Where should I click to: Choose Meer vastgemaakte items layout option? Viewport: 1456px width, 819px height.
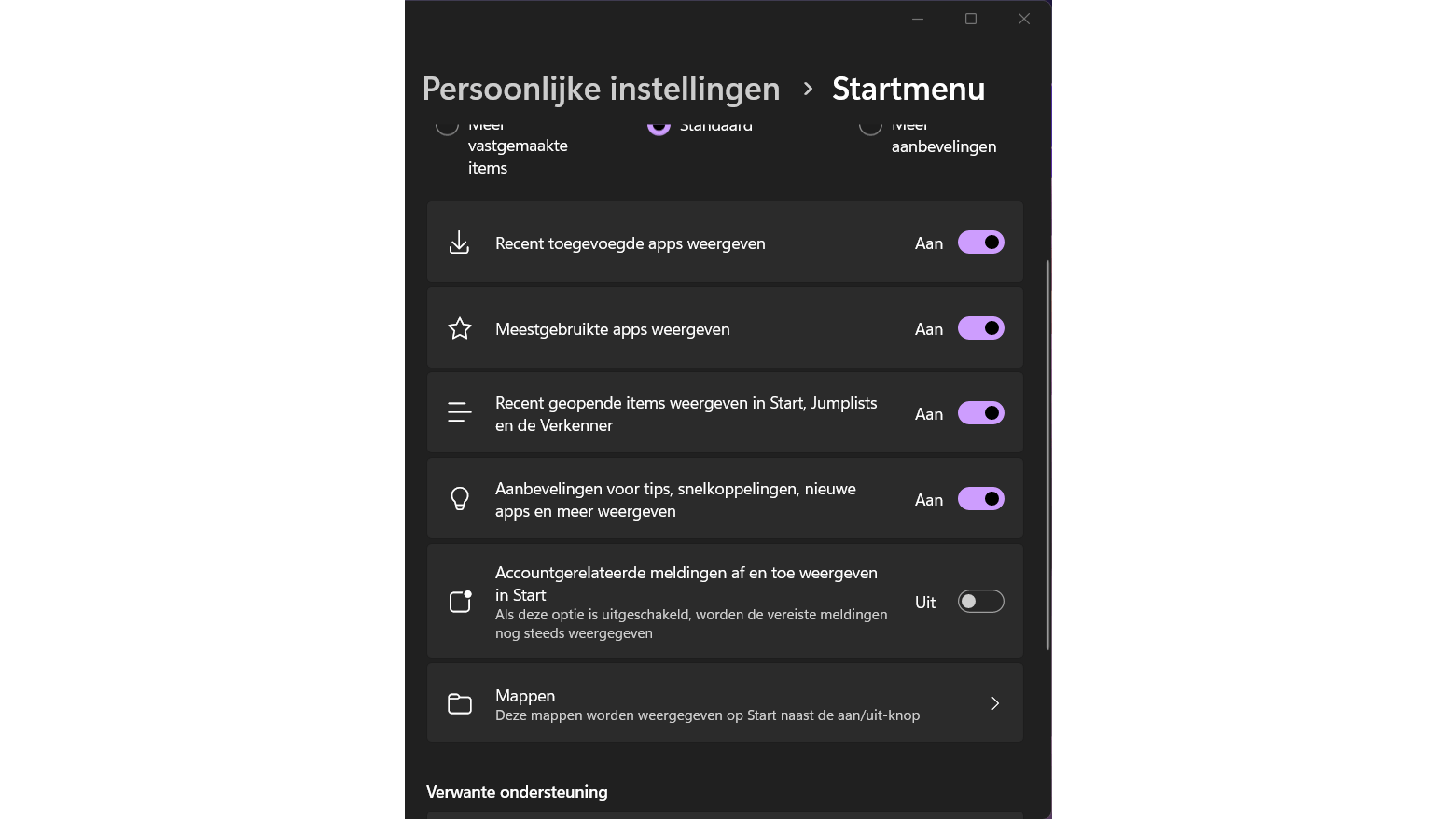click(x=448, y=127)
